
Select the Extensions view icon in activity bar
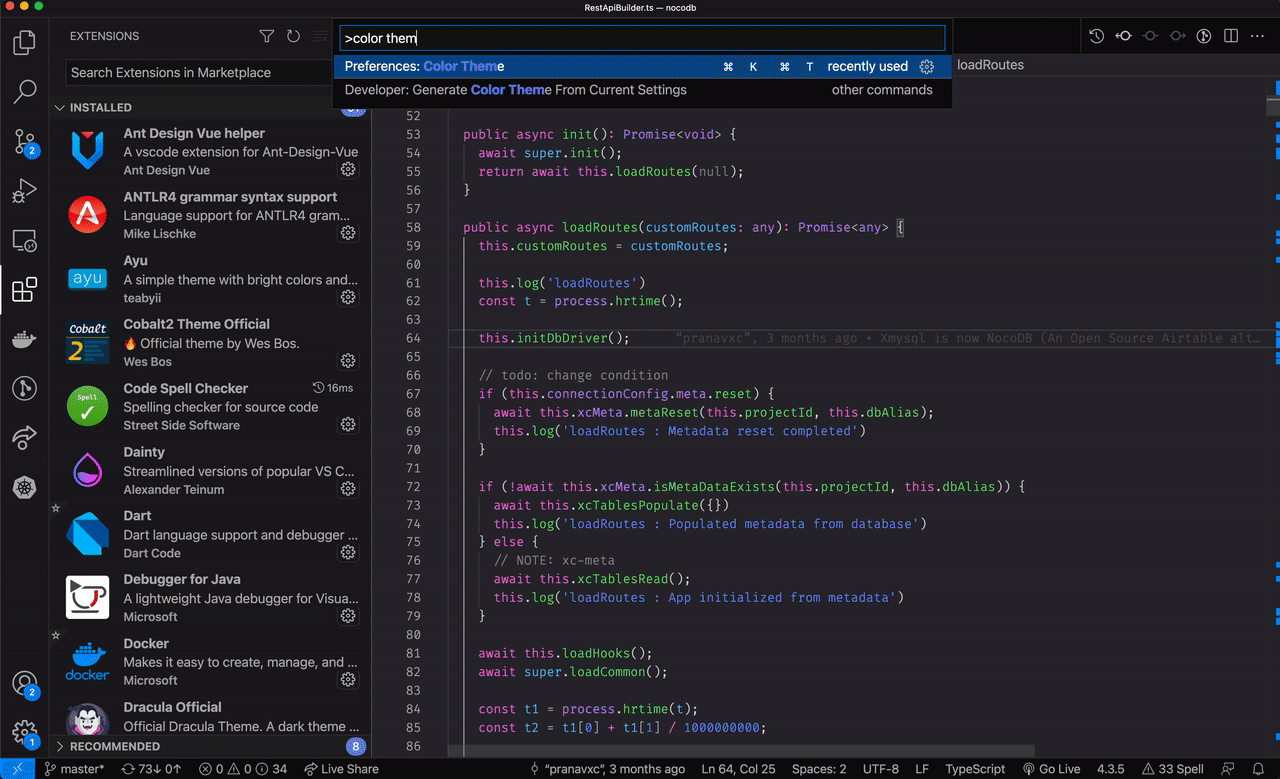click(25, 290)
